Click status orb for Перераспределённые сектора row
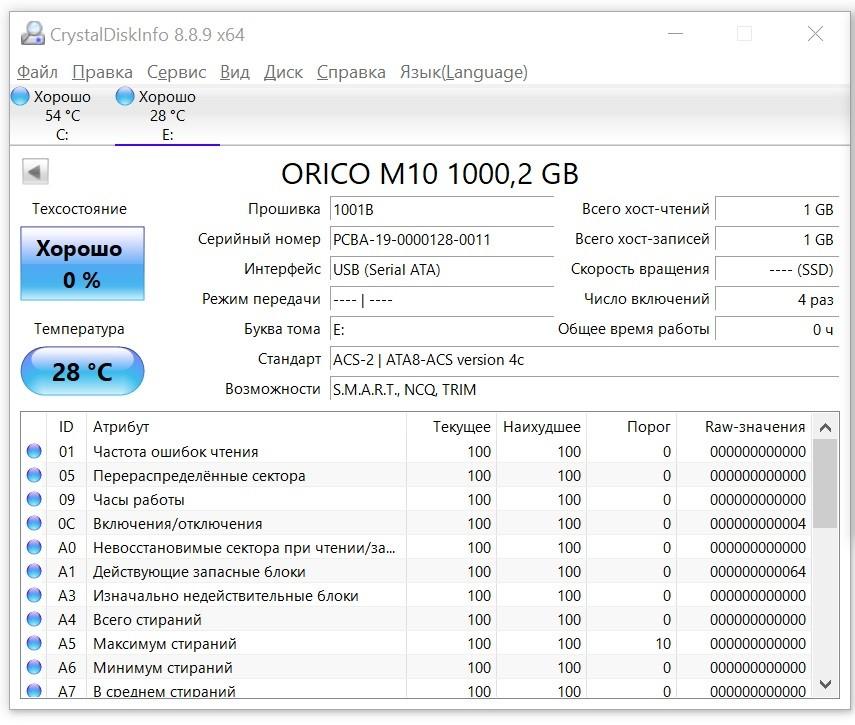The image size is (855, 725). [x=35, y=476]
